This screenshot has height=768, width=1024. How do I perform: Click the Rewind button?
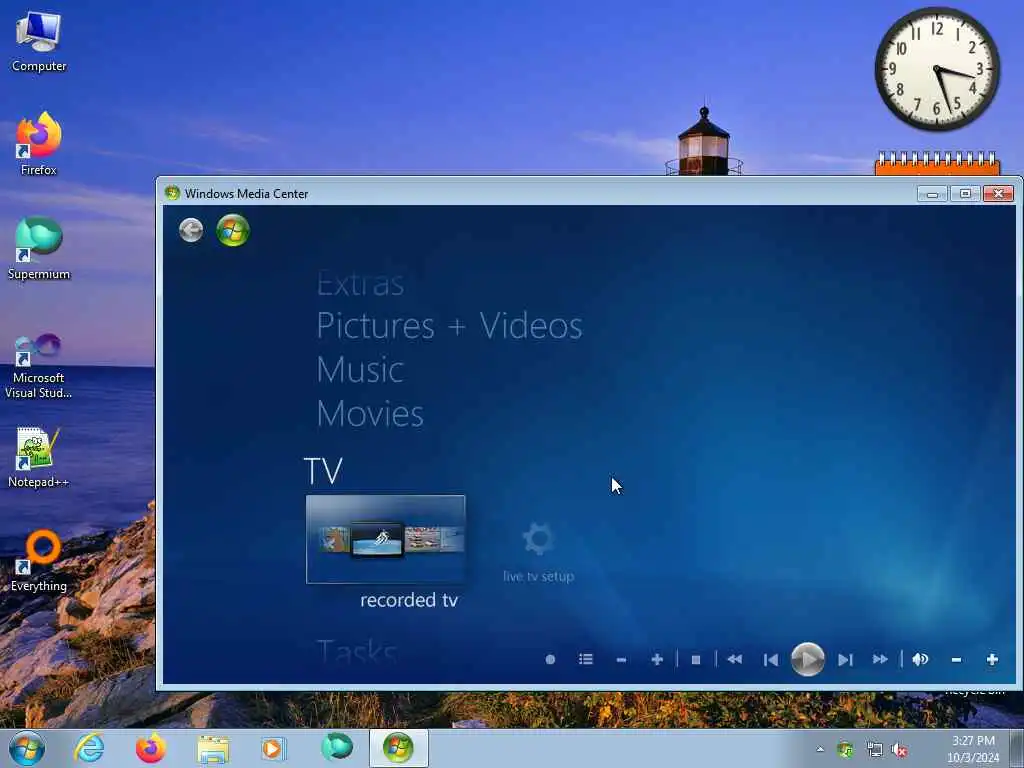click(x=735, y=660)
